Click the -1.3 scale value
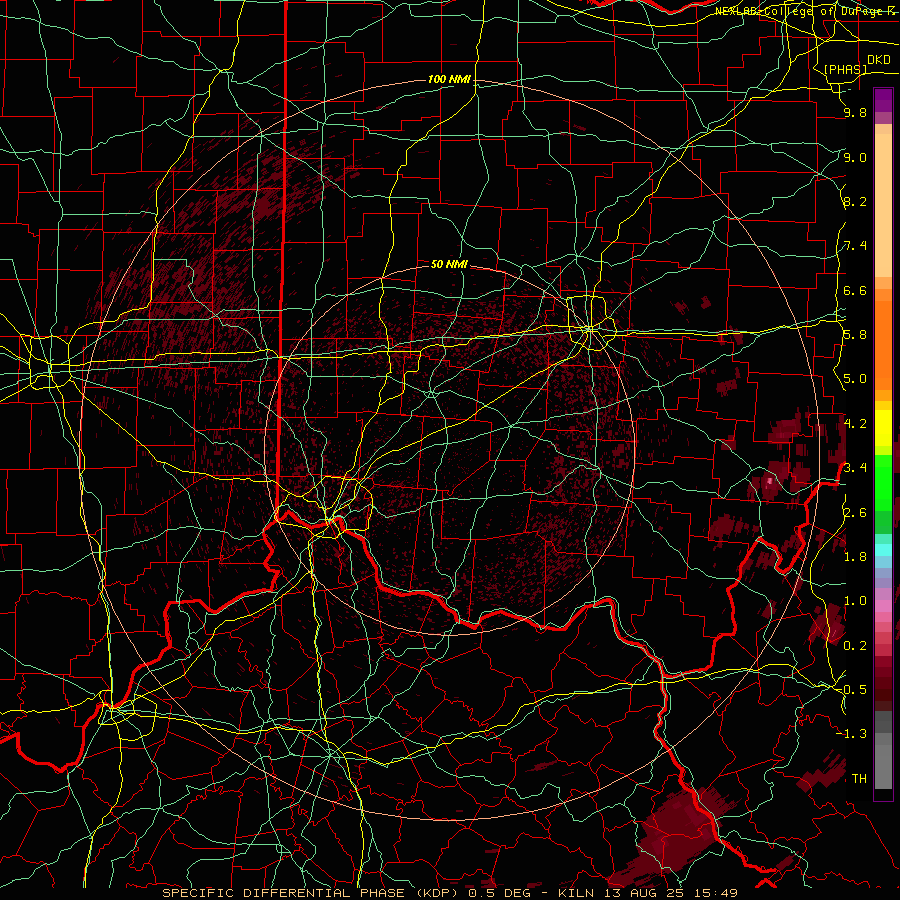900x900 pixels. [853, 734]
